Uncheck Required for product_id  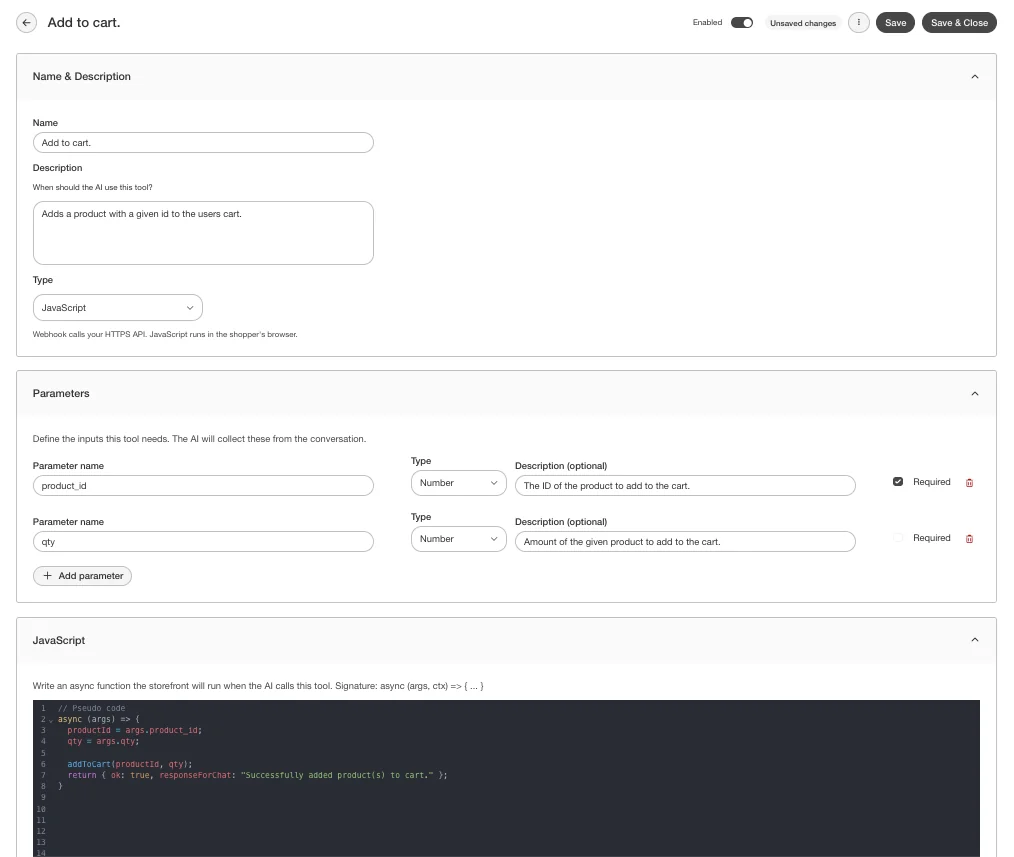(x=898, y=482)
